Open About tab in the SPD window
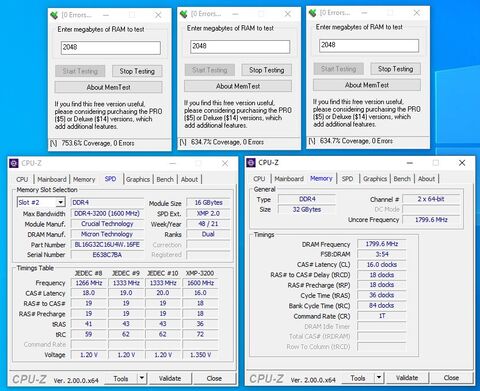480x391 pixels. (x=189, y=179)
